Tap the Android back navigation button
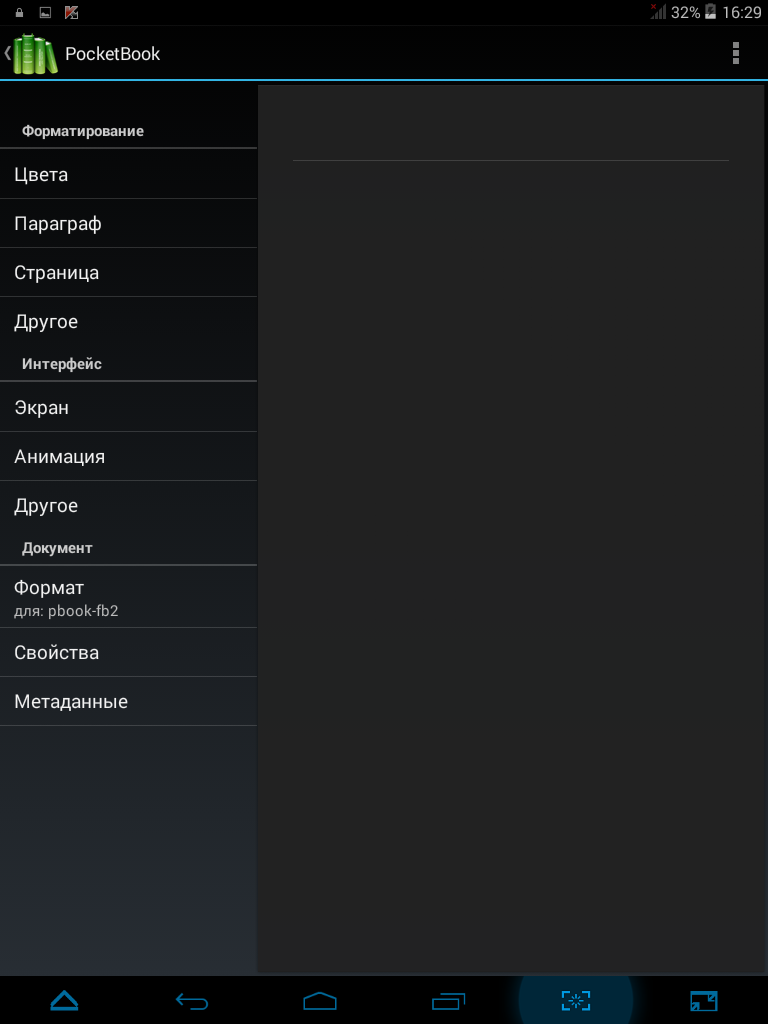768x1024 pixels. (x=192, y=1000)
